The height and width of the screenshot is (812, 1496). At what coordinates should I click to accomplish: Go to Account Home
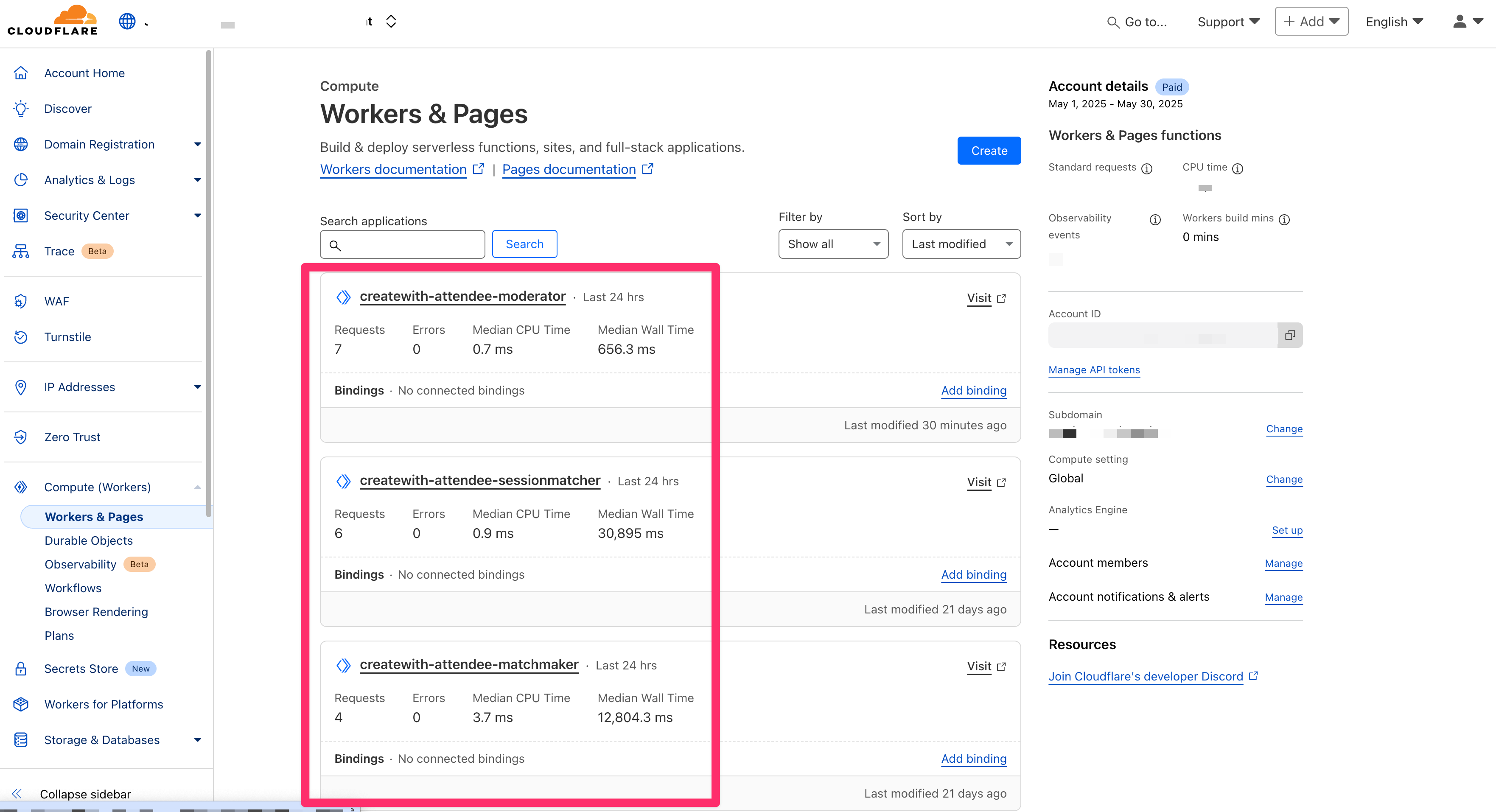(x=85, y=73)
